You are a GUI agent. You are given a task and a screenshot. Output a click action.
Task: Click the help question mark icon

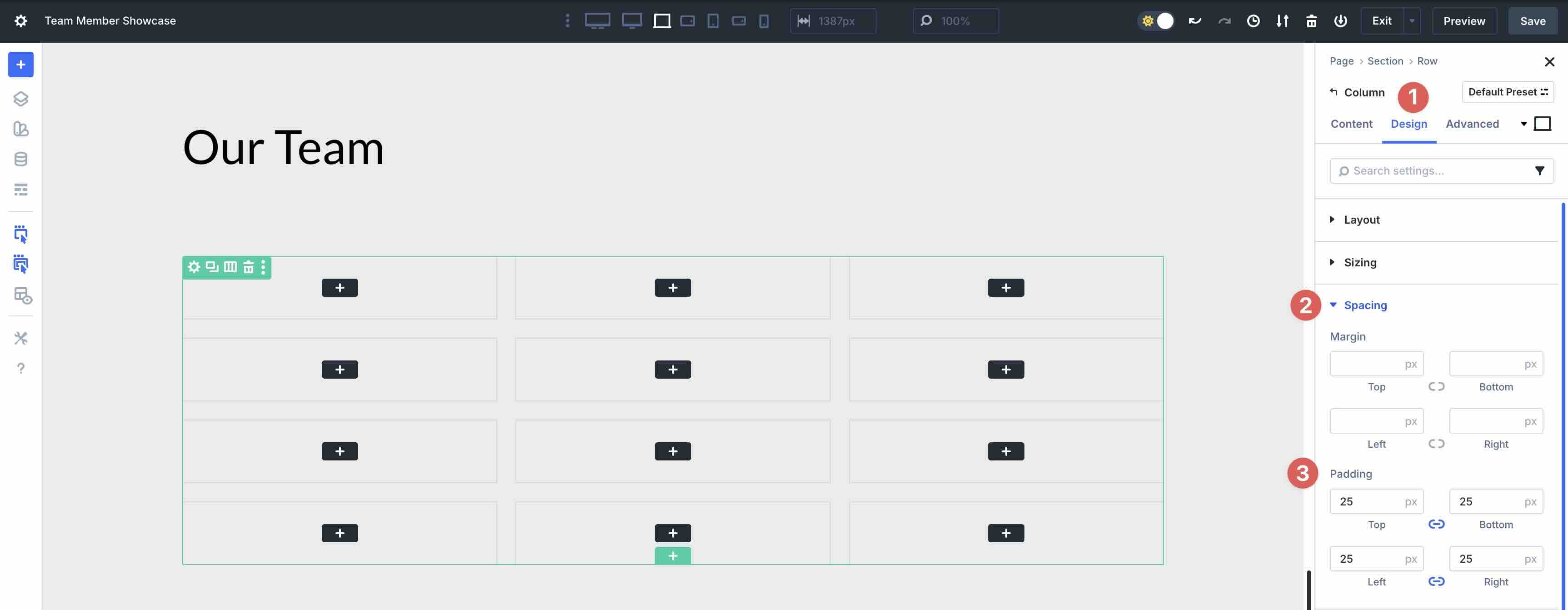21,368
